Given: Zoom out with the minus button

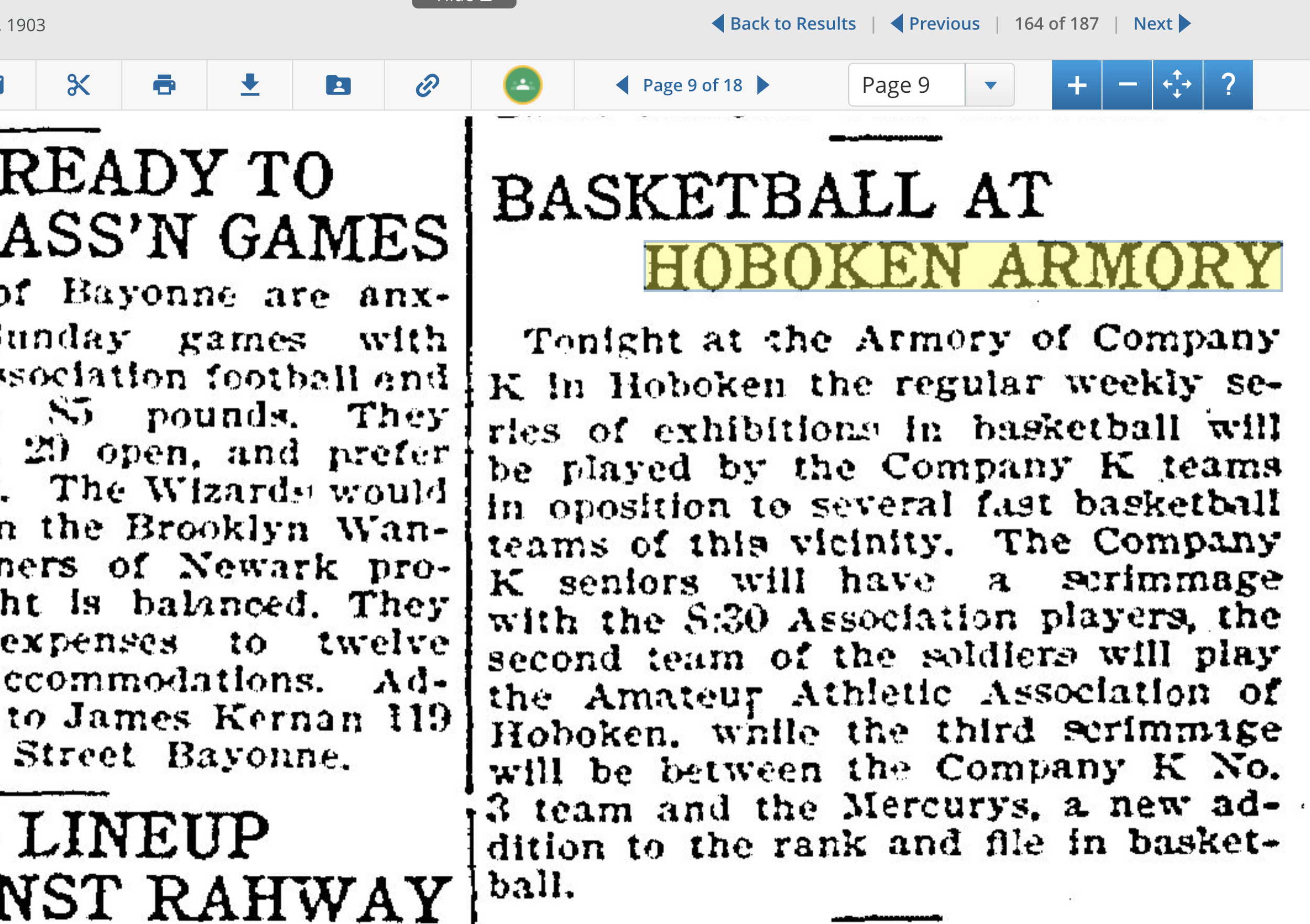Looking at the screenshot, I should pos(1127,85).
